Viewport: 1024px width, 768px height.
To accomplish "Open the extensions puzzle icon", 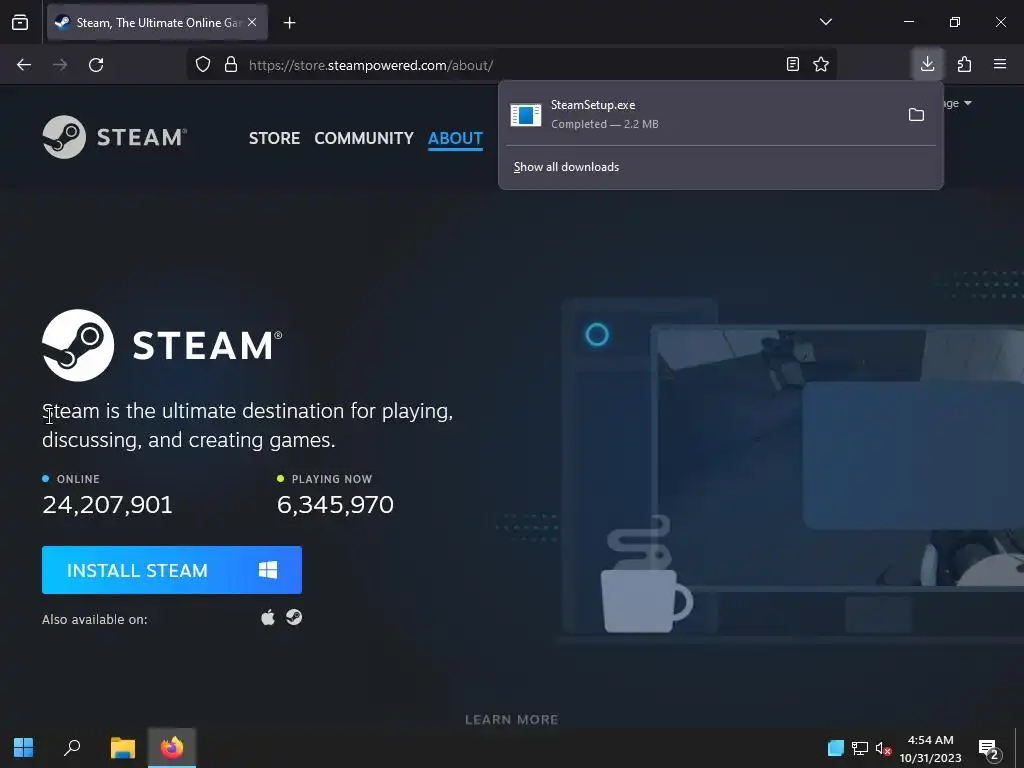I will click(964, 64).
